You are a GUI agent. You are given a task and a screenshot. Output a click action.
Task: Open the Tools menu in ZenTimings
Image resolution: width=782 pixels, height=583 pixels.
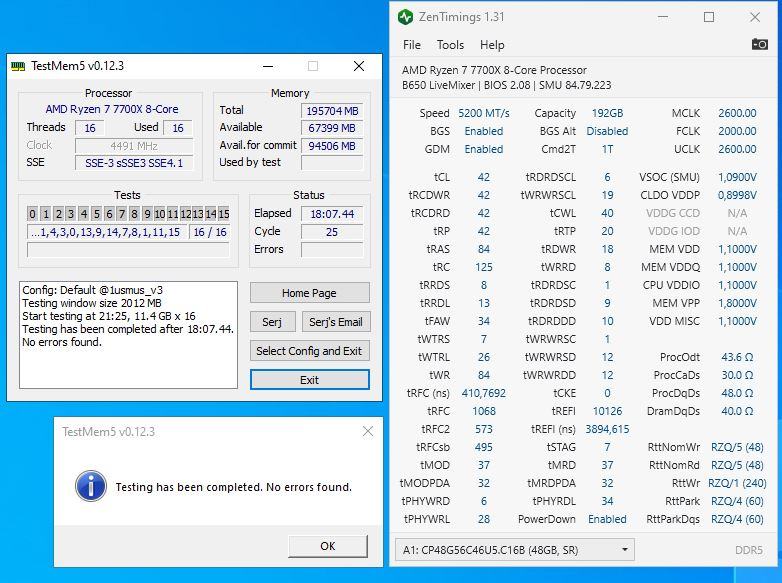tap(450, 45)
